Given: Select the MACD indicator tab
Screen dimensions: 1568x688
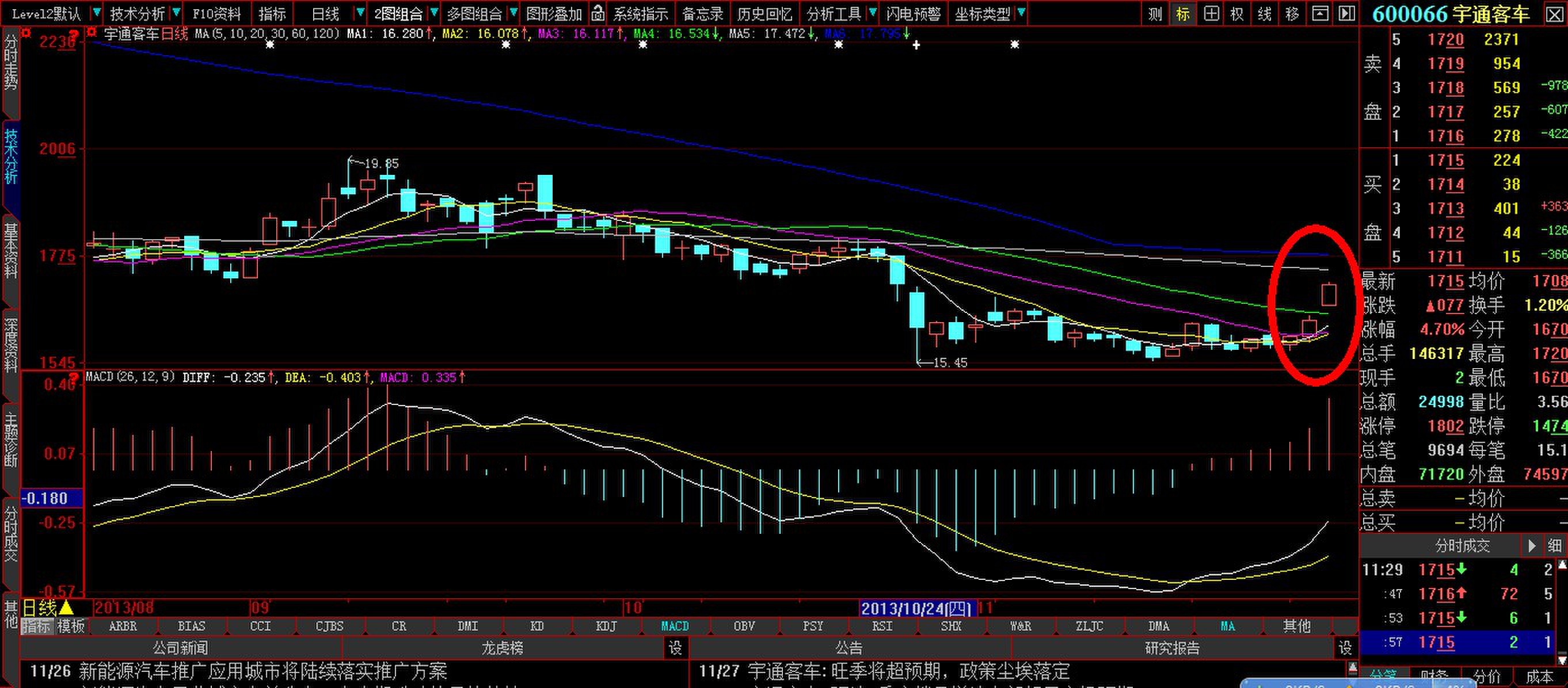Looking at the screenshot, I should point(675,626).
